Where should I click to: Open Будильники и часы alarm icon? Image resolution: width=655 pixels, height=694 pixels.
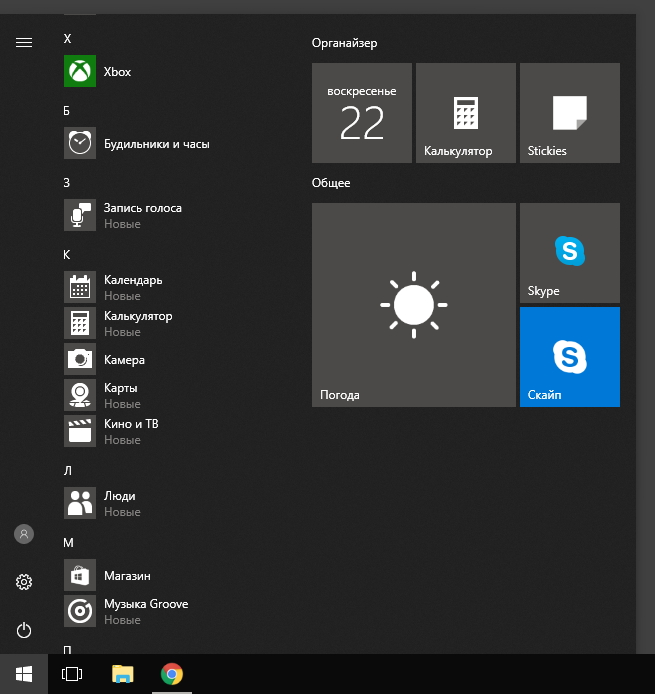coord(80,143)
